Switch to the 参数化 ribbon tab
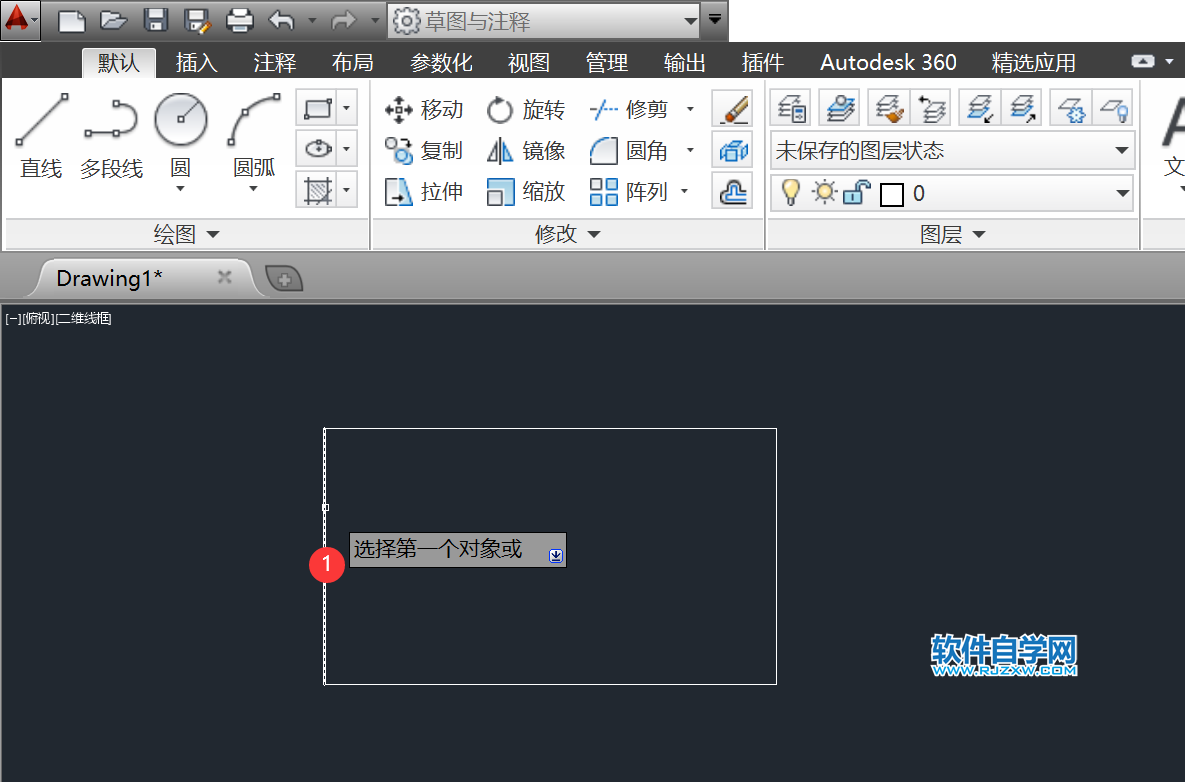Viewport: 1185px width, 782px height. (x=441, y=63)
